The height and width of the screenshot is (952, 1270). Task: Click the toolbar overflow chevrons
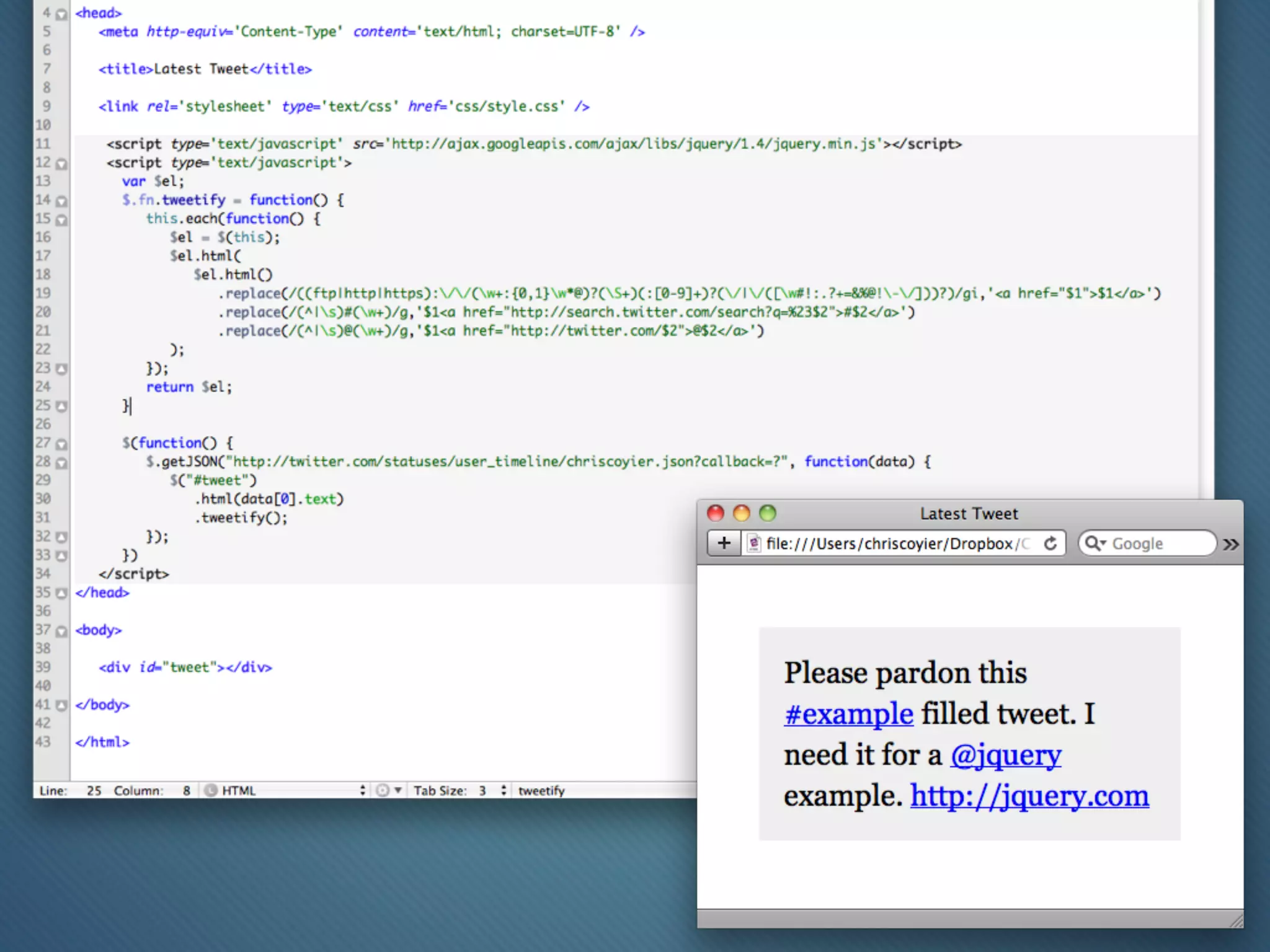coord(1231,544)
